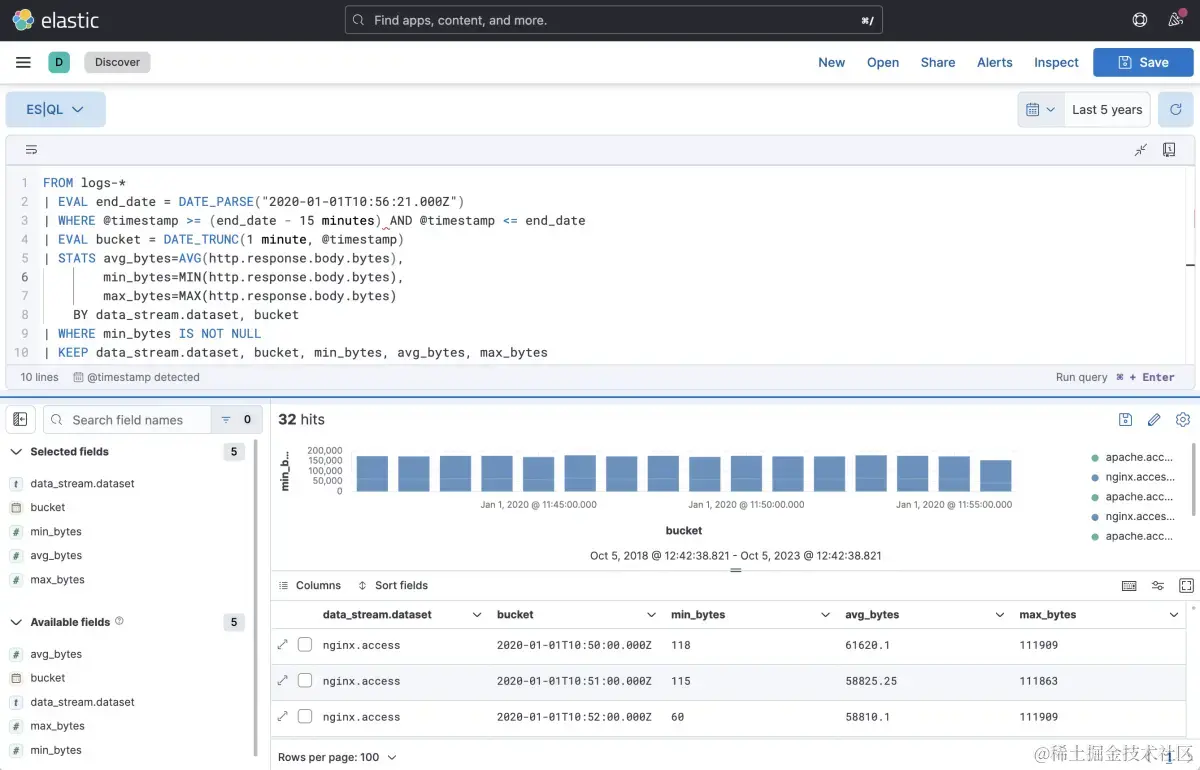Click max_bytes cell 111863

1039,681
